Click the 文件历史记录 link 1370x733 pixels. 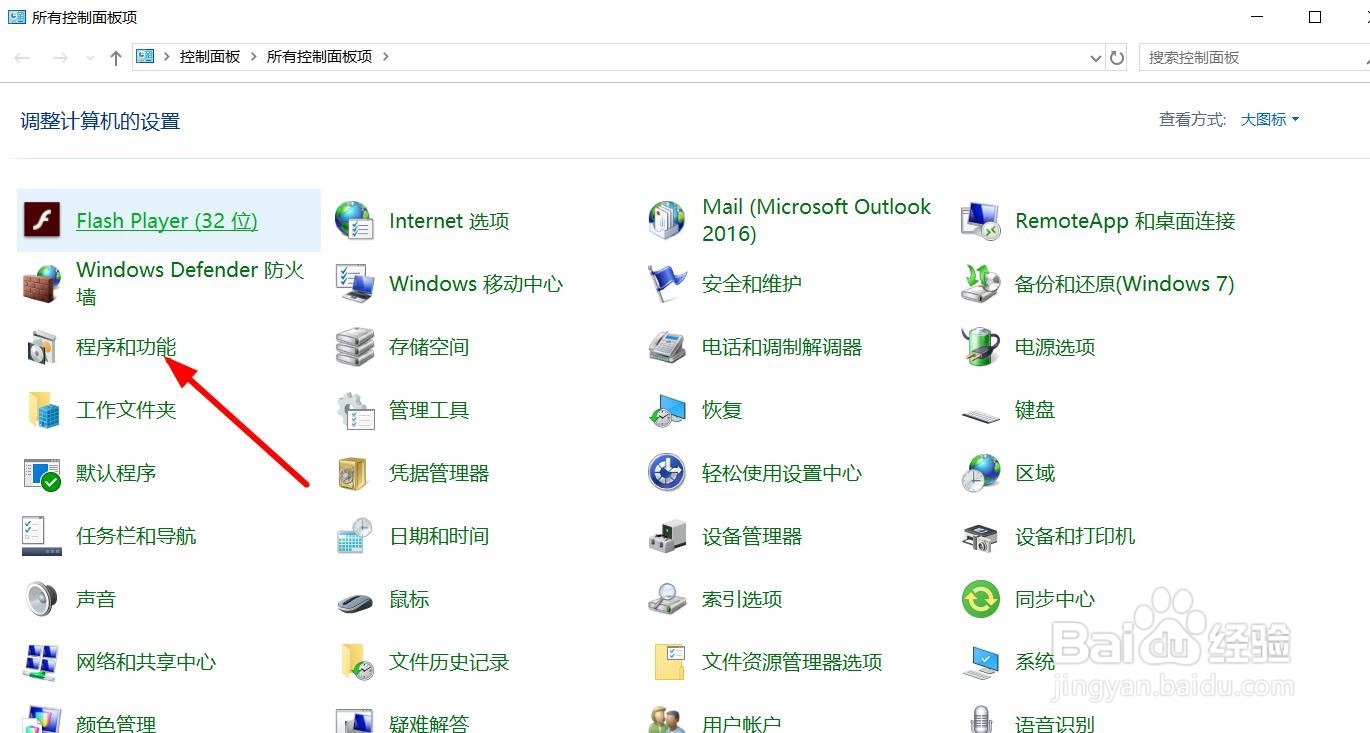tap(449, 662)
